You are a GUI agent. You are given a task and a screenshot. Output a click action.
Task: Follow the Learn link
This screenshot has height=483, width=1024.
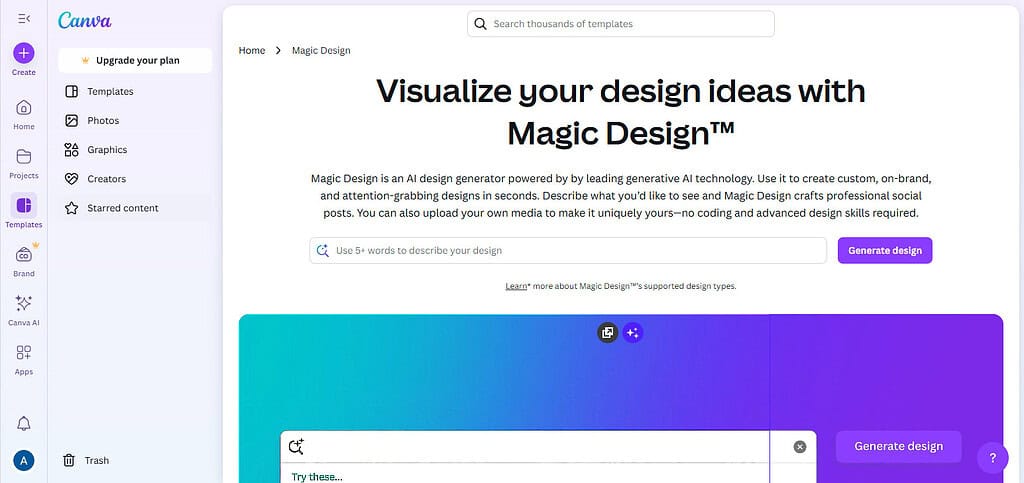(516, 286)
